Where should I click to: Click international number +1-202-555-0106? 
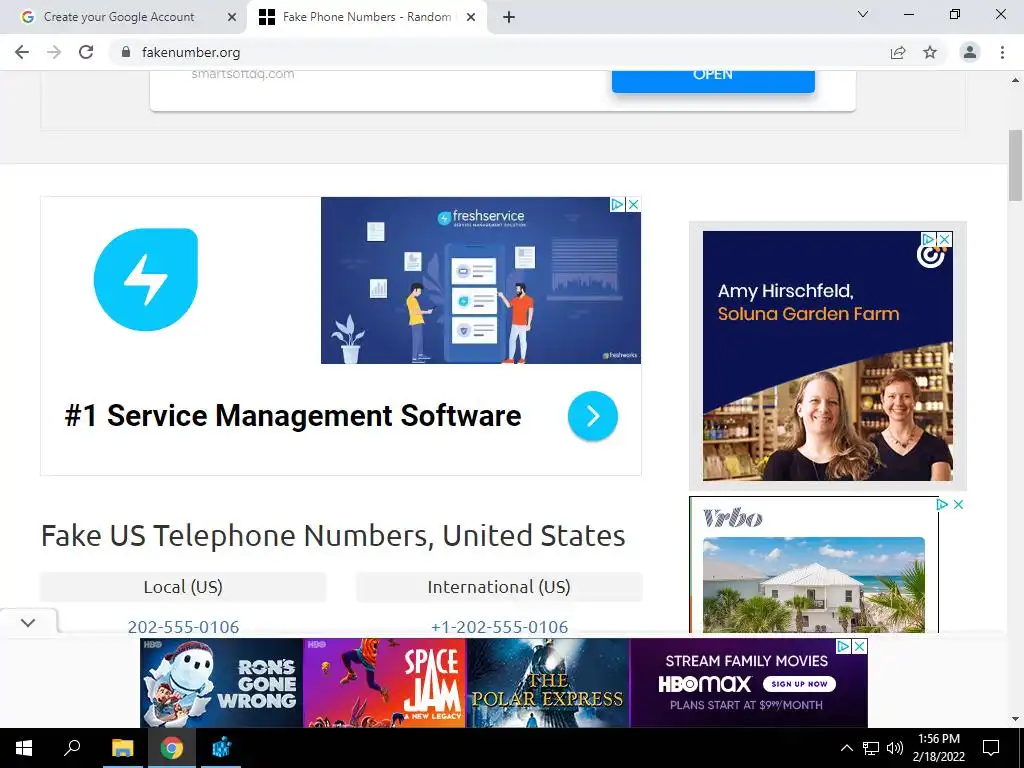tap(499, 626)
